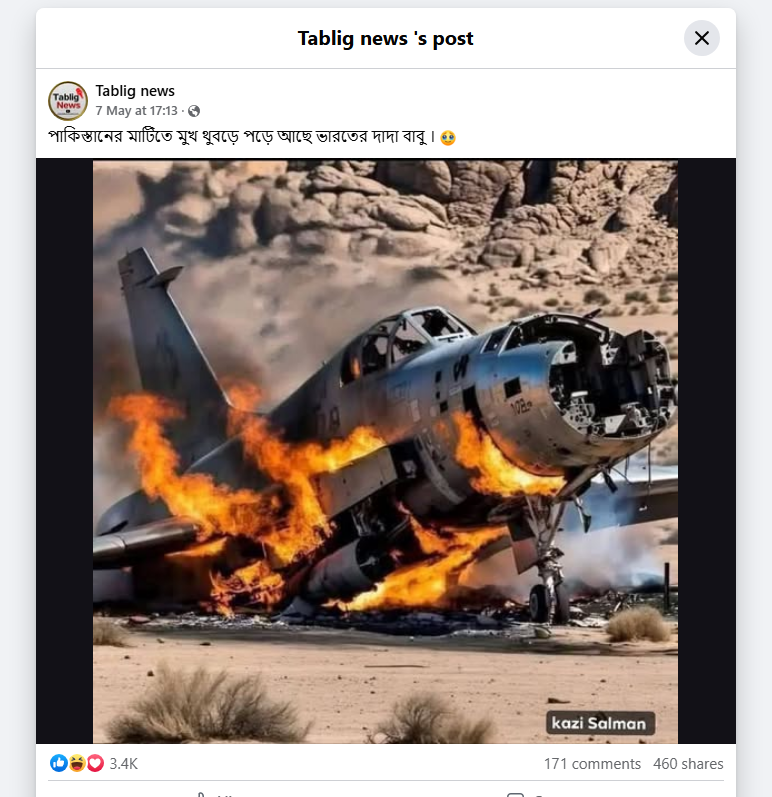
Task: Click the globe public audience icon
Action: click(194, 111)
